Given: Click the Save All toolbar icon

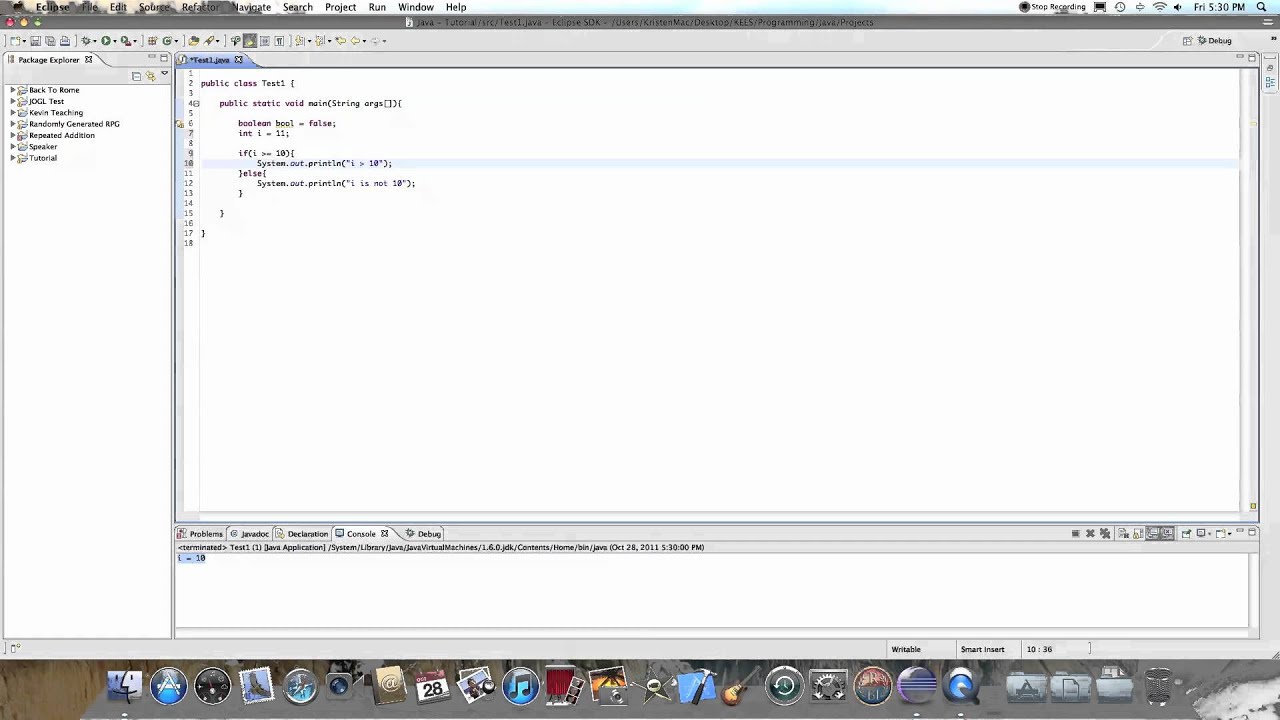Looking at the screenshot, I should (50, 41).
